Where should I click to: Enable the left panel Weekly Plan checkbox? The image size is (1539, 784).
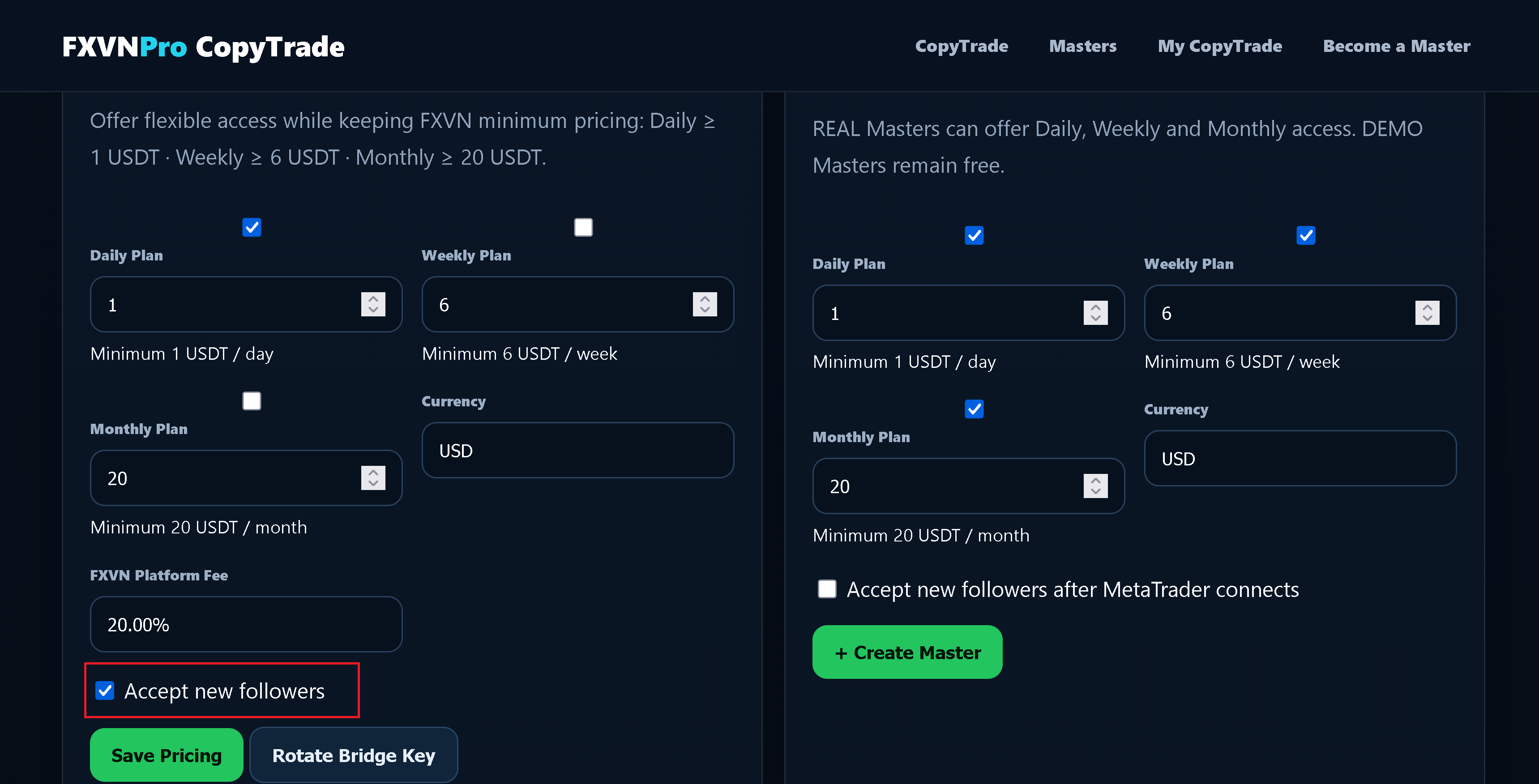pyautogui.click(x=583, y=227)
